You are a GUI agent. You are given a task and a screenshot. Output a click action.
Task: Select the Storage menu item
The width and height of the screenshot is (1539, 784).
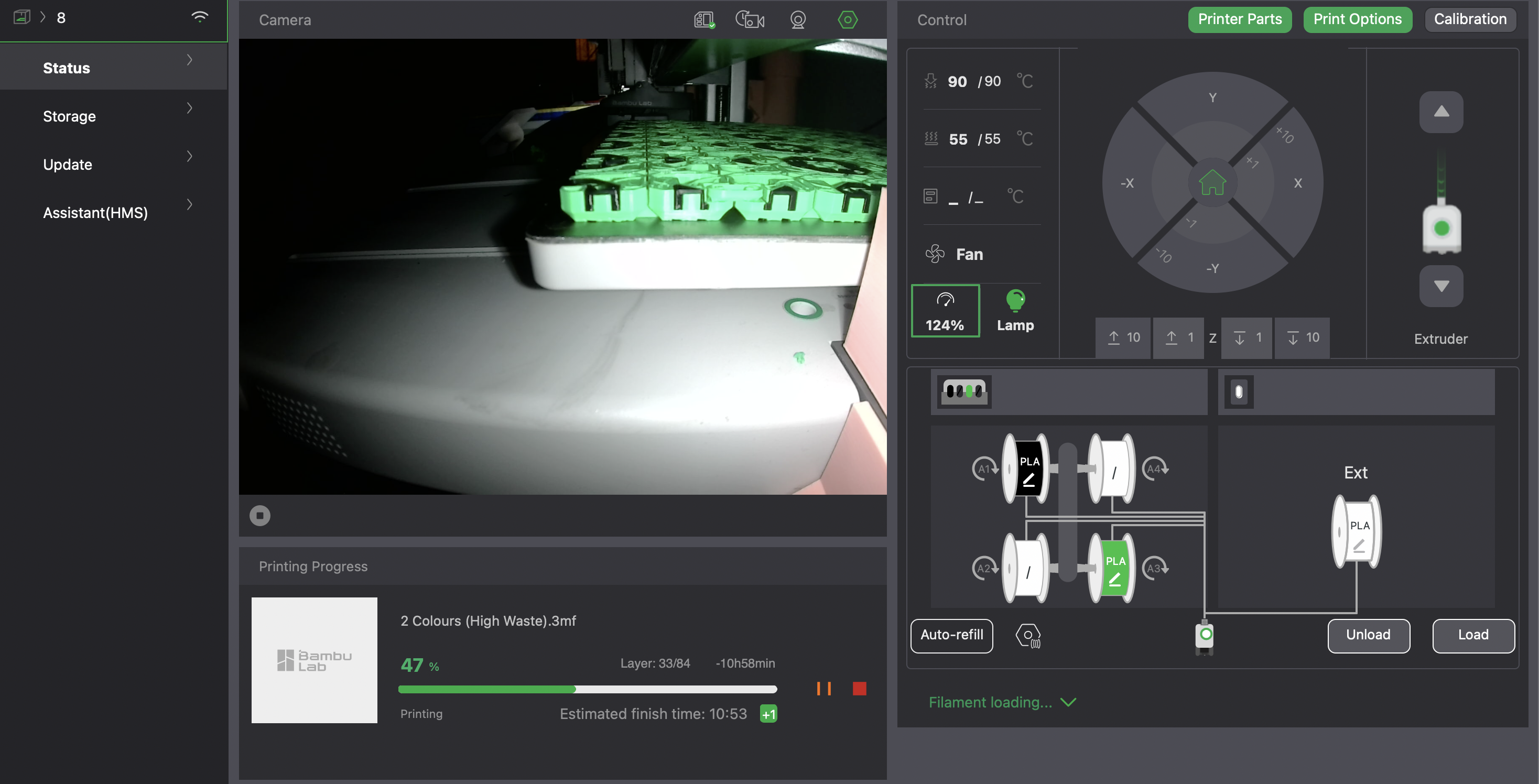114,116
